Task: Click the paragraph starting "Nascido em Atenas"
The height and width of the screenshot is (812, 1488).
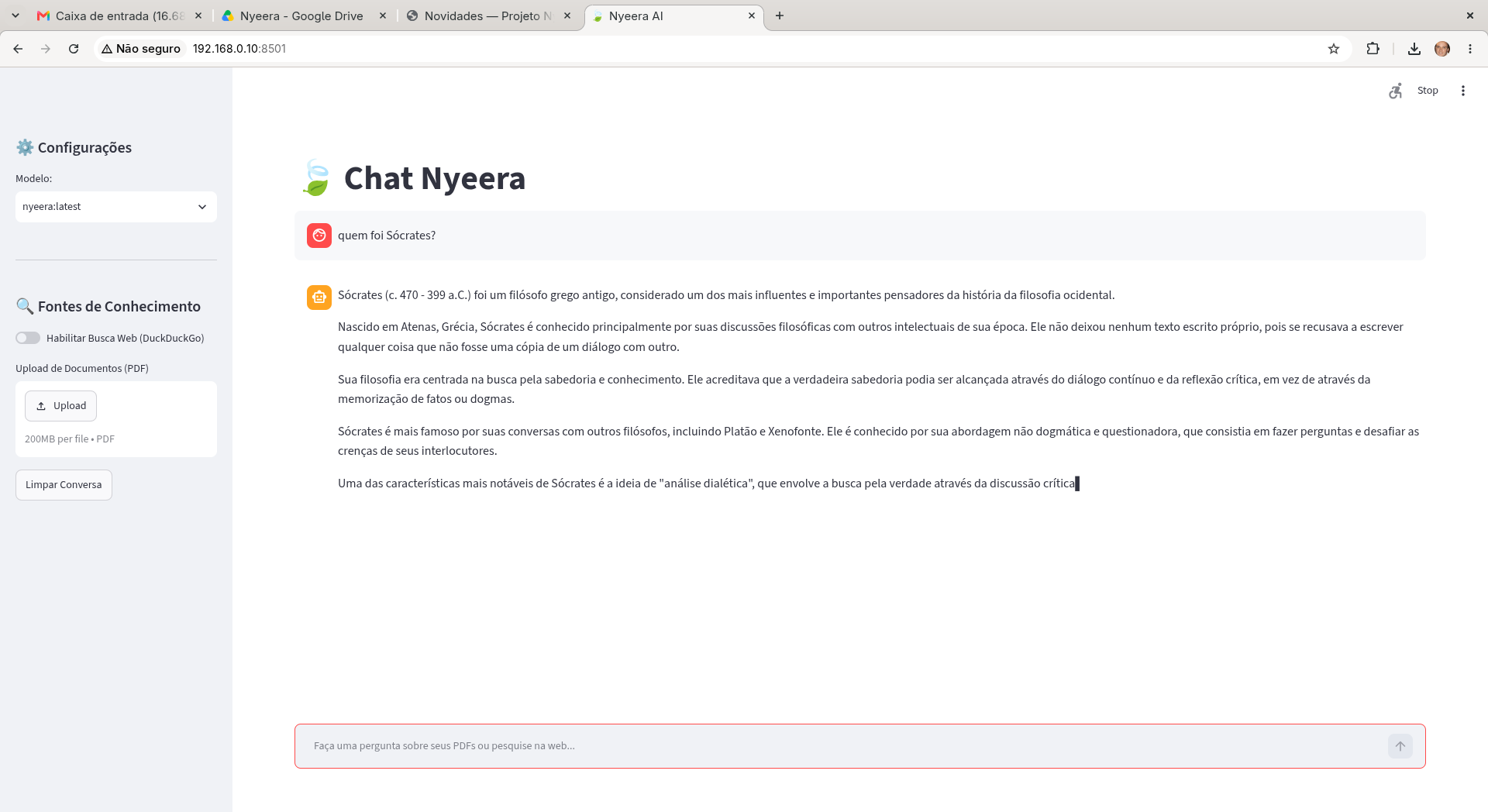Action: pyautogui.click(x=870, y=337)
